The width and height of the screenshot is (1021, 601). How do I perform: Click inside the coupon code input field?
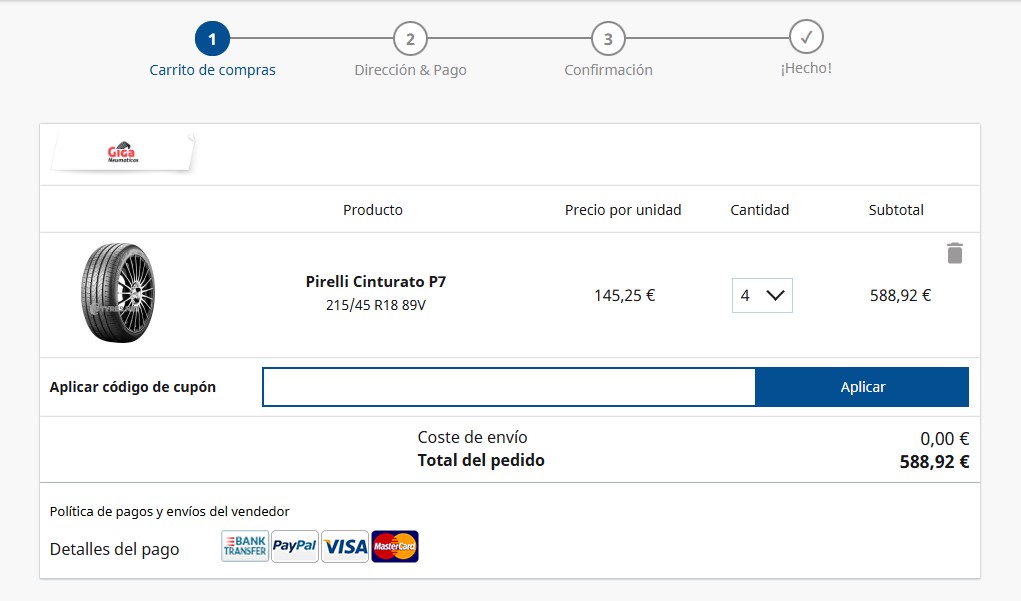(508, 387)
